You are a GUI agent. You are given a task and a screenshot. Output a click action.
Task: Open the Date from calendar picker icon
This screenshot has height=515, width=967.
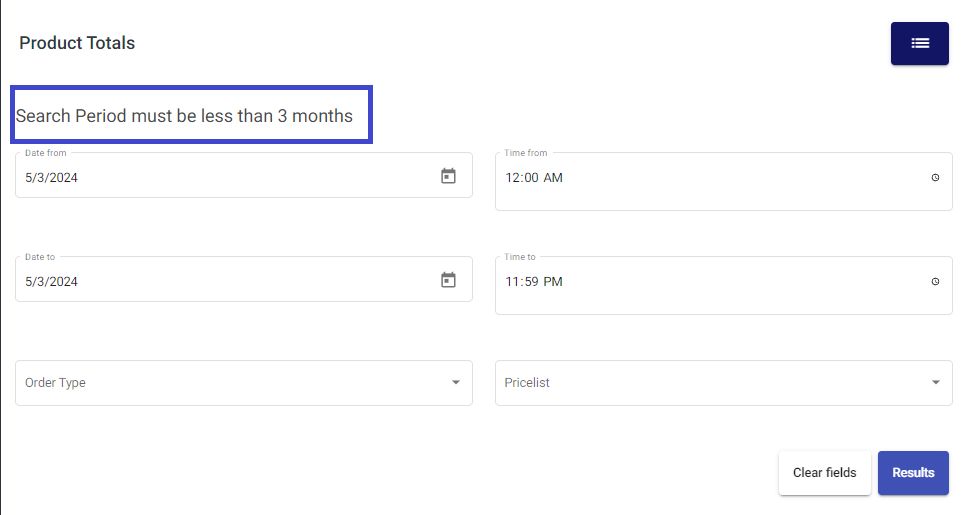pyautogui.click(x=448, y=176)
